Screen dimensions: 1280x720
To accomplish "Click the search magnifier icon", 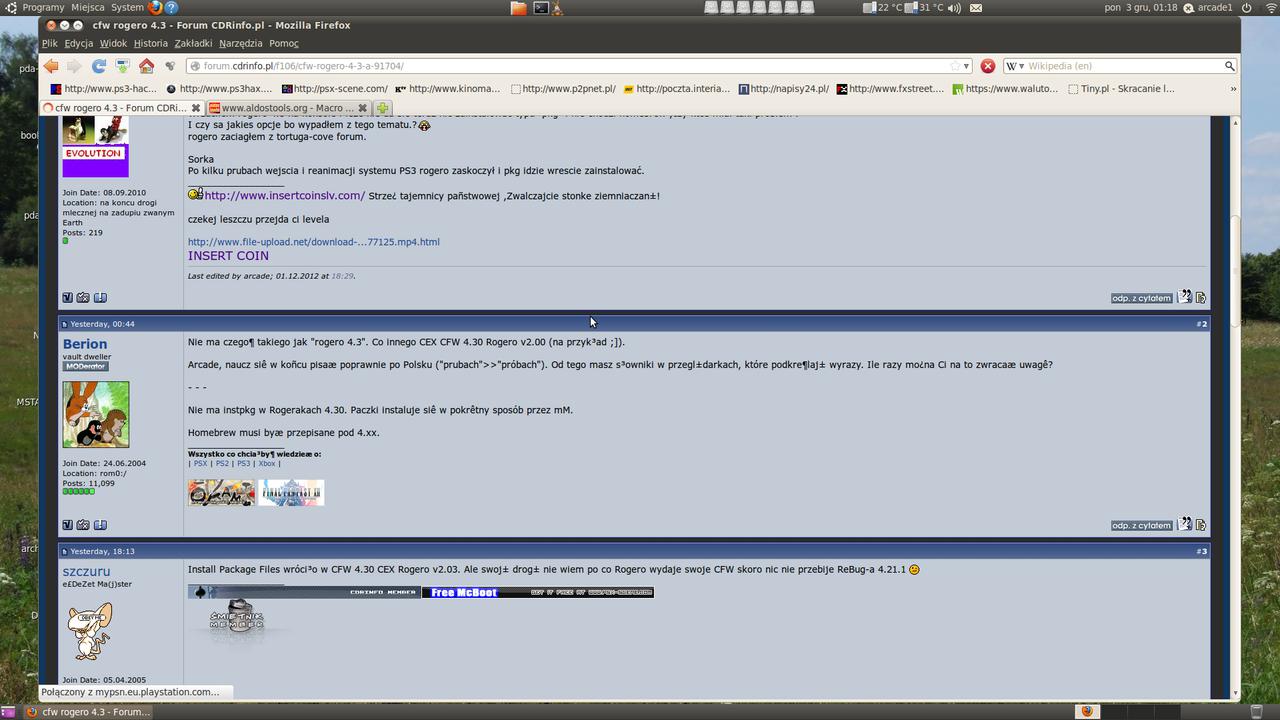I will pos(1229,66).
